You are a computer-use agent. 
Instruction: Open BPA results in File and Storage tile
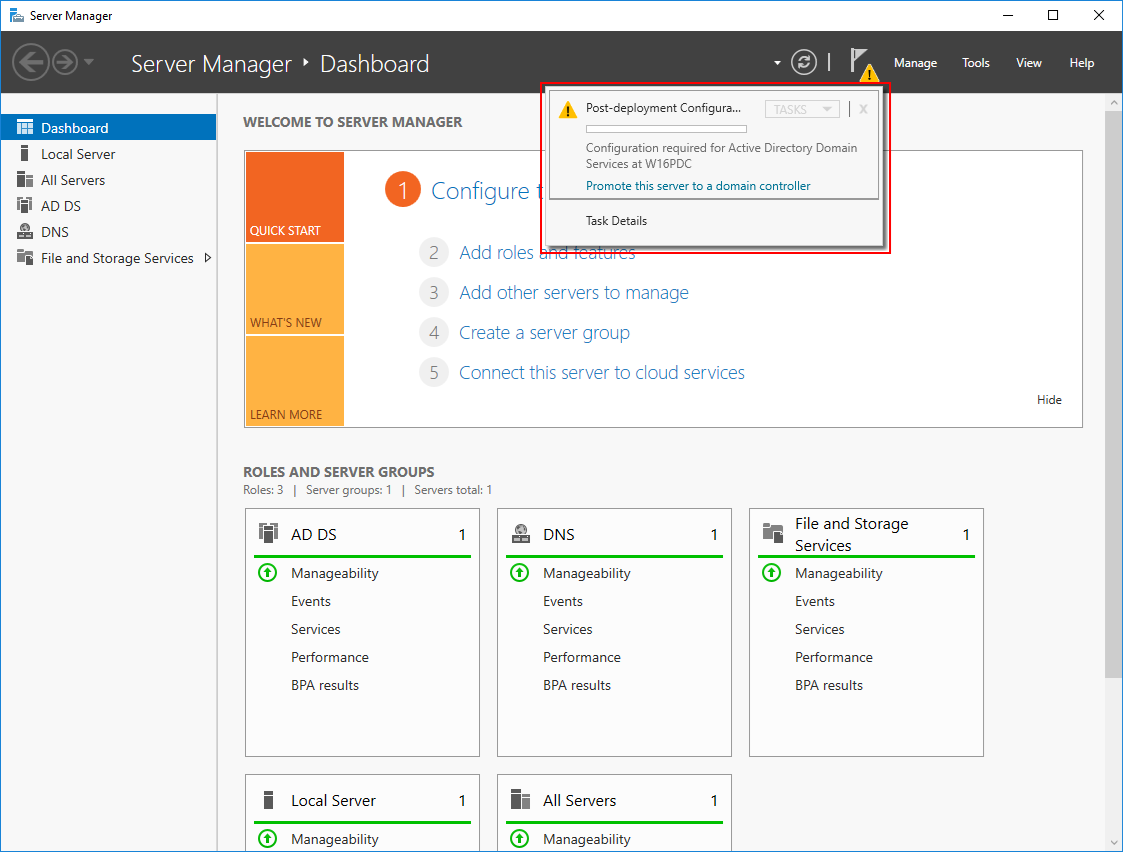[x=829, y=685]
